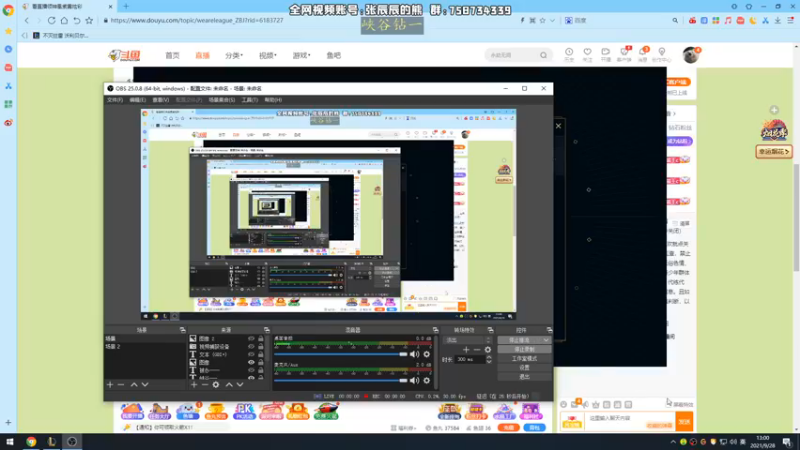Viewport: 800px width, 450px height.
Task: Mute the mic/Aux speaker icon
Action: coord(415,380)
